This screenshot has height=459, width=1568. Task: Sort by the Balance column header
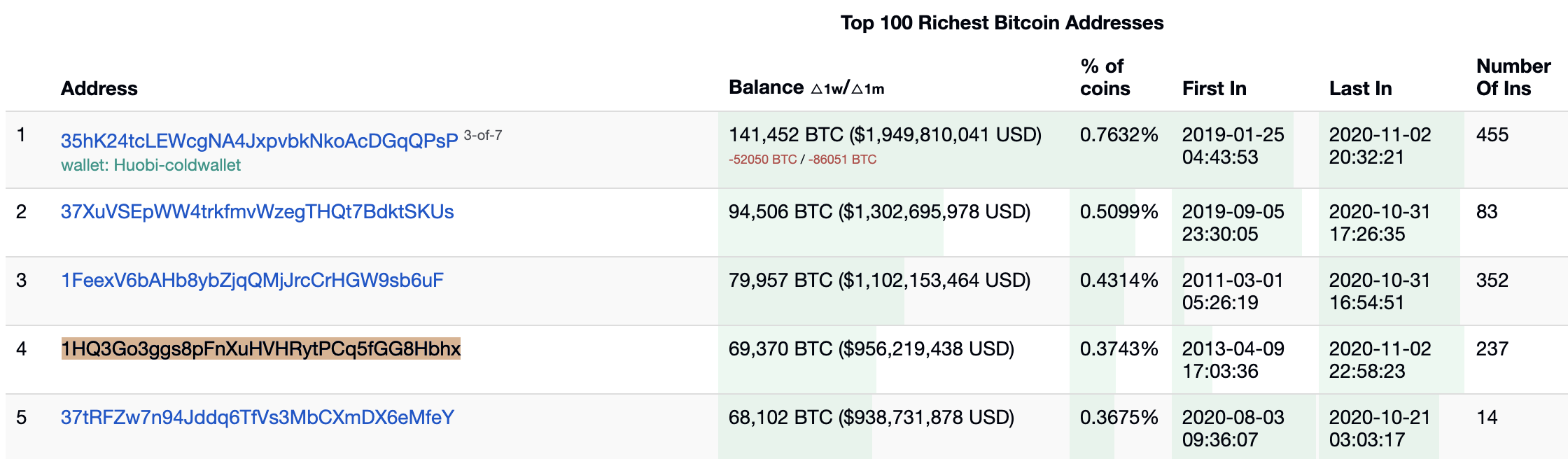tap(766, 87)
